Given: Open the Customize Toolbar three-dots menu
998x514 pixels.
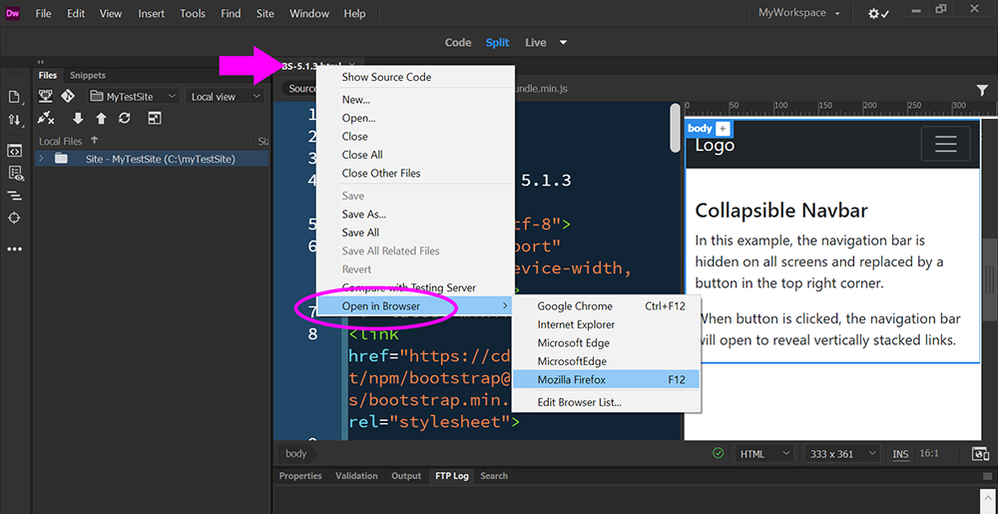Looking at the screenshot, I should point(14,249).
